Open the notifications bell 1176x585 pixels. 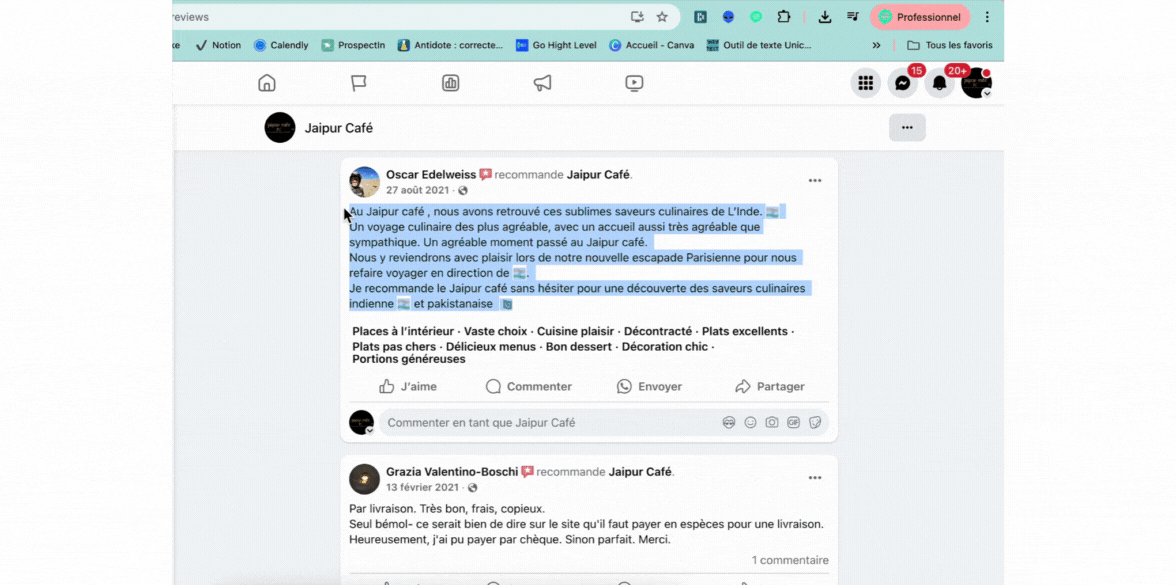pyautogui.click(x=940, y=83)
